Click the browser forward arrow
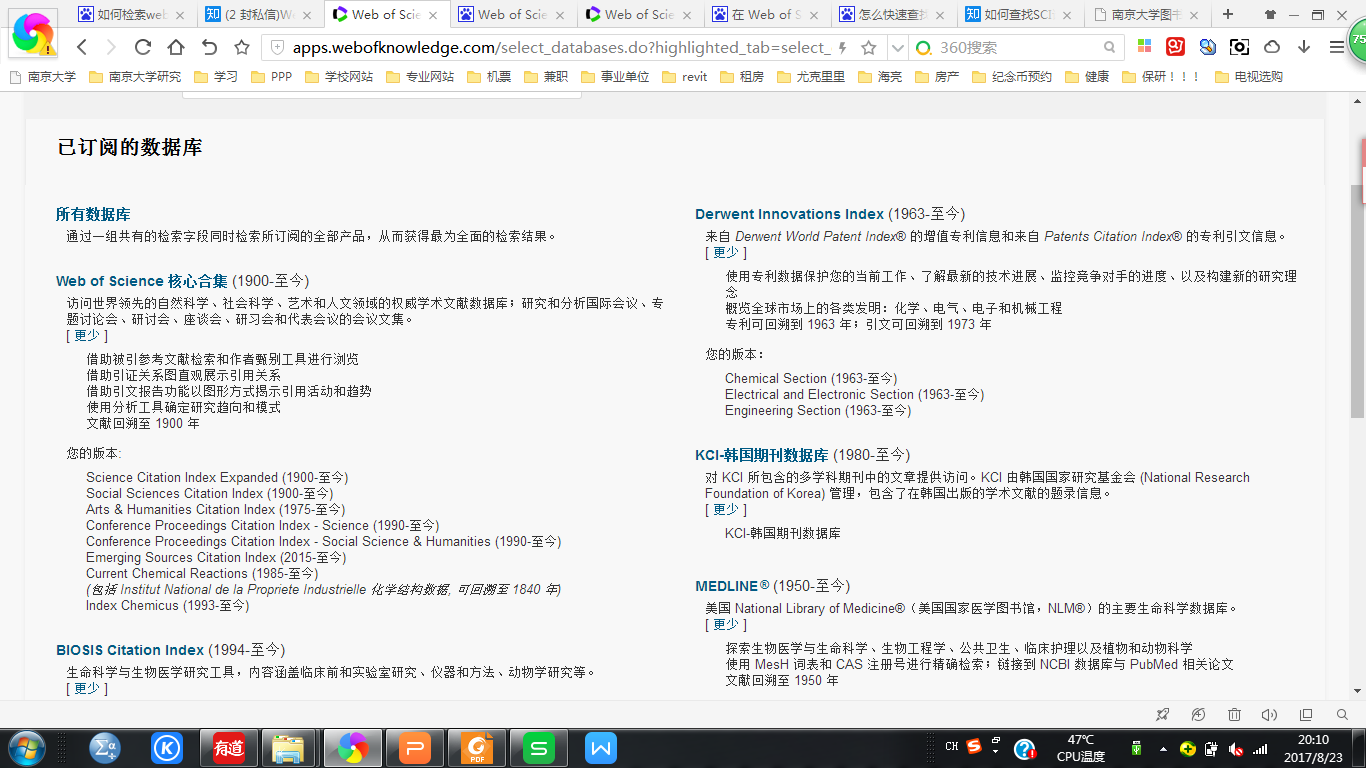This screenshot has height=768, width=1366. pos(111,47)
